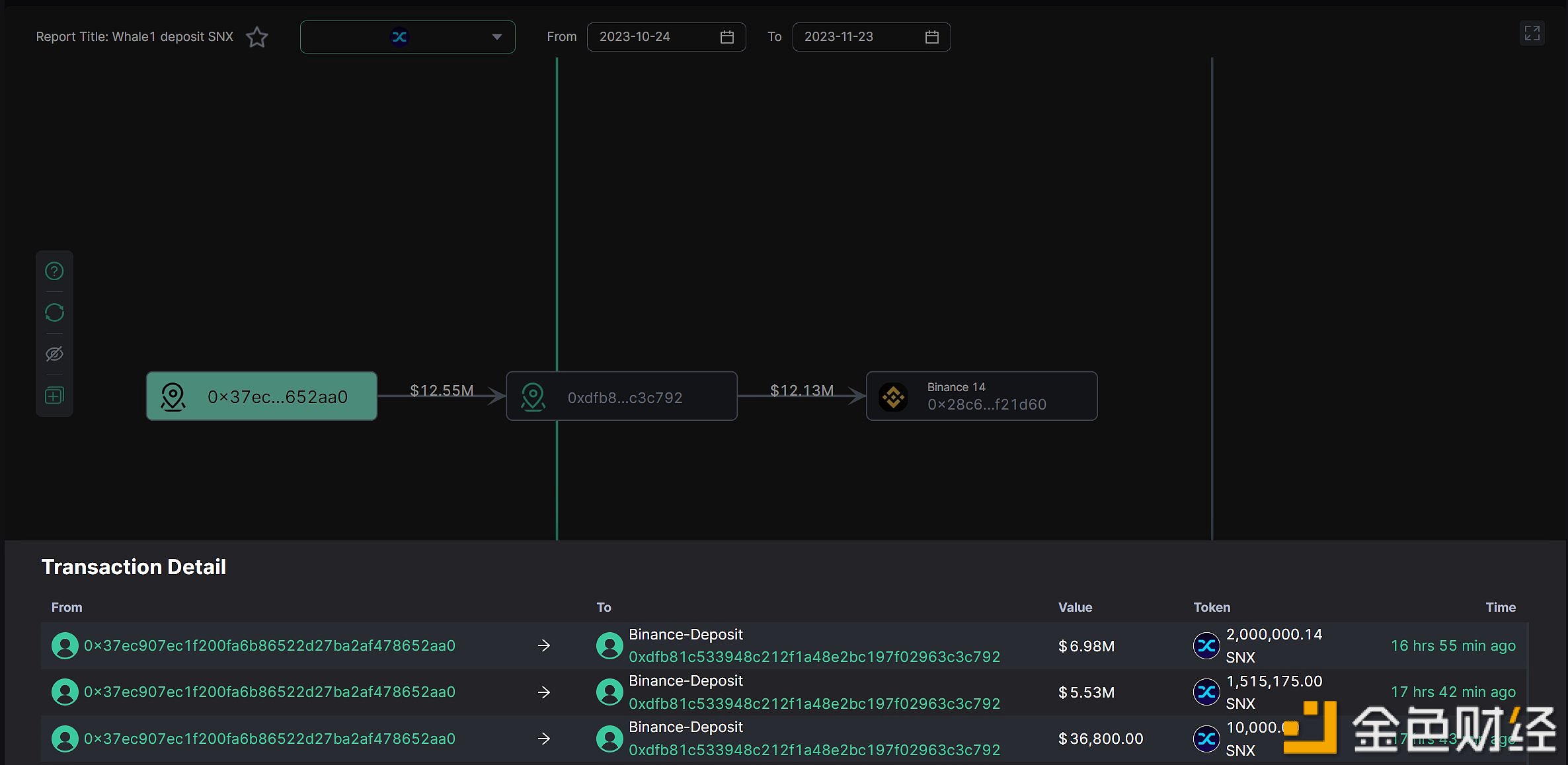Viewport: 1568px width, 765px height.
Task: Click the $6.98M value cell
Action: [1086, 646]
